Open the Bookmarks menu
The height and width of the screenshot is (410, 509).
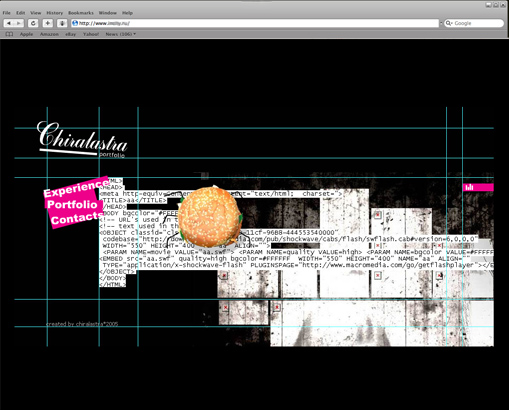(x=81, y=13)
